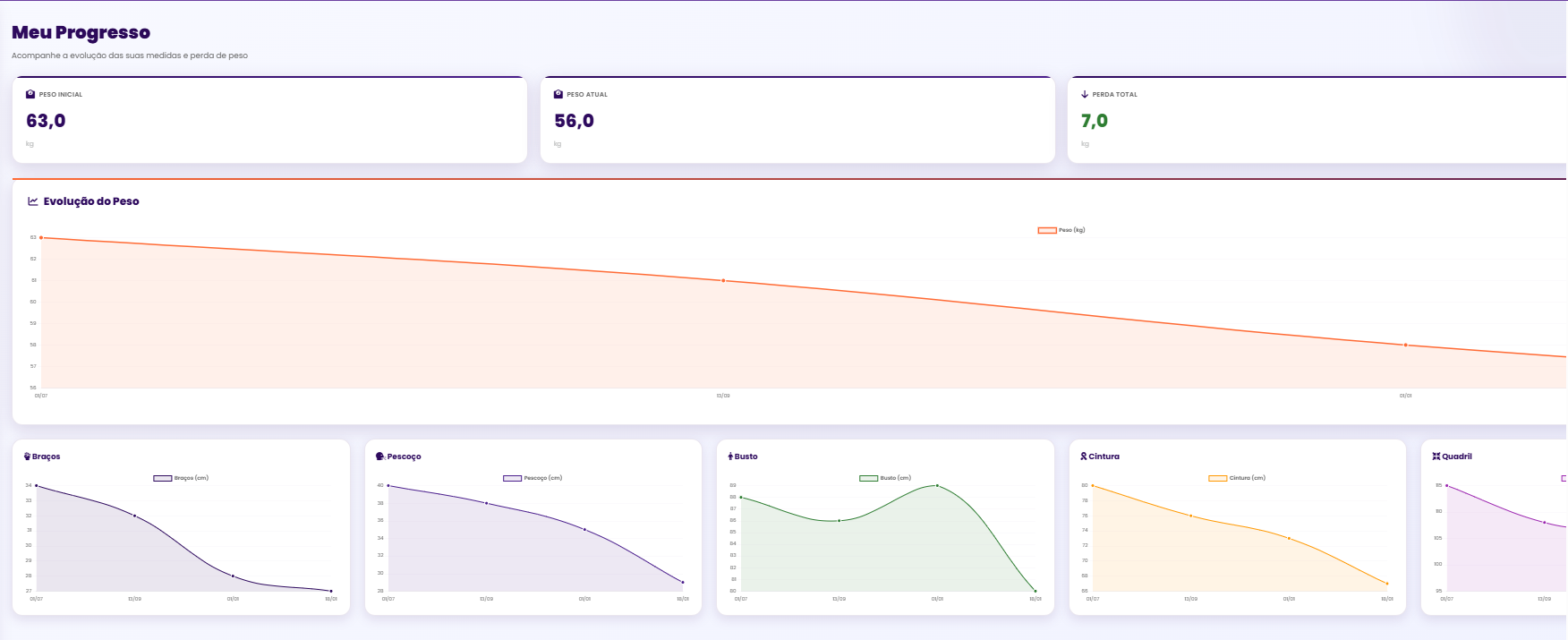Click the Quadril icon
Viewport: 1568px width, 640px height.
1436,457
